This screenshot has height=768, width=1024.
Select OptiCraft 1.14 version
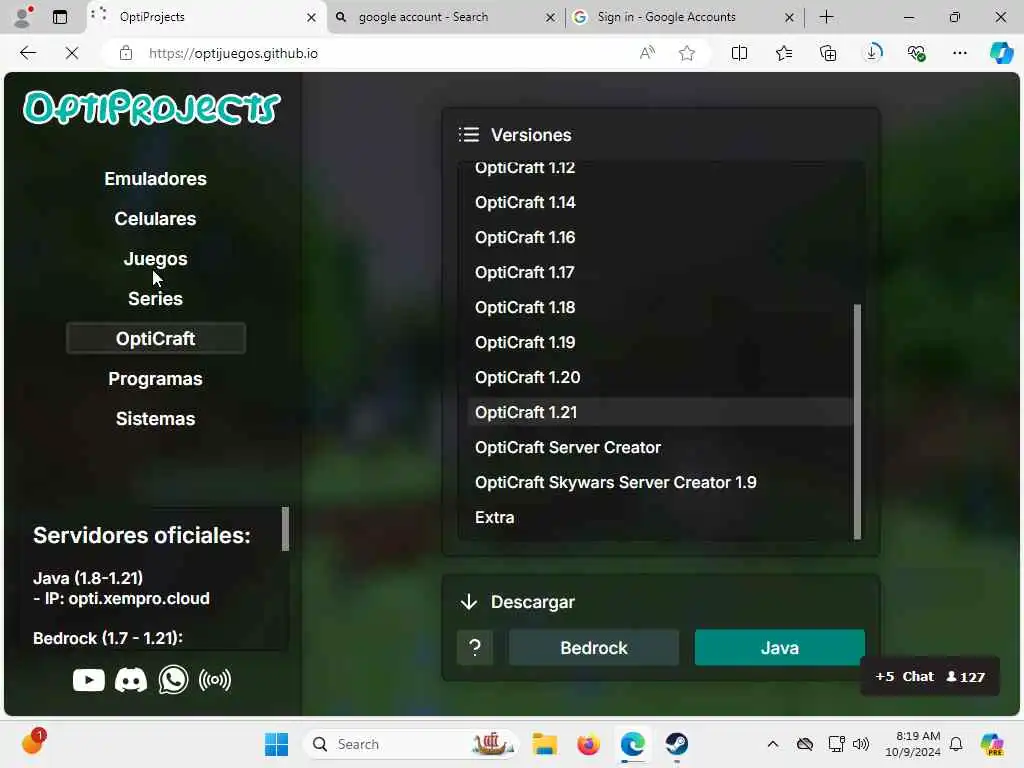click(x=660, y=202)
